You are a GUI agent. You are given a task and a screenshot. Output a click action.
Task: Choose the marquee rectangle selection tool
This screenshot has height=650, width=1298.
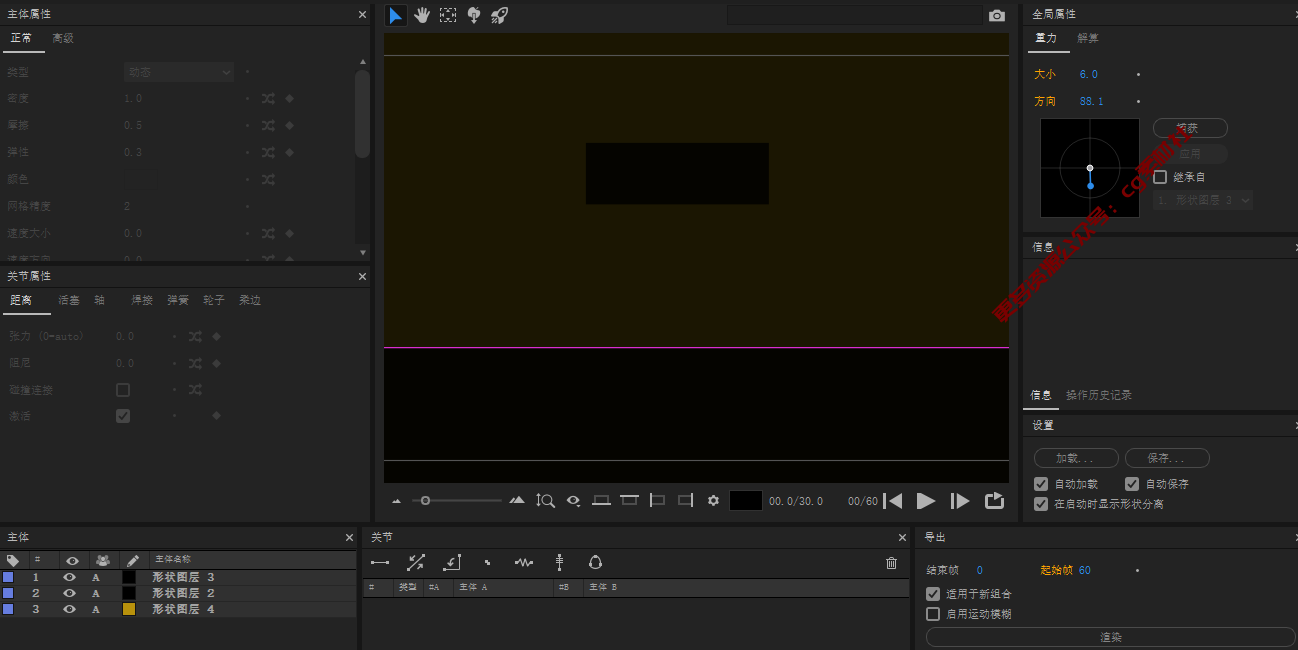coord(448,15)
